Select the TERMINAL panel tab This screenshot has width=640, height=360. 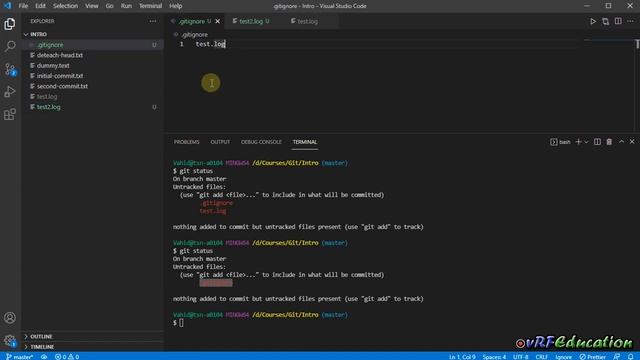coord(304,142)
